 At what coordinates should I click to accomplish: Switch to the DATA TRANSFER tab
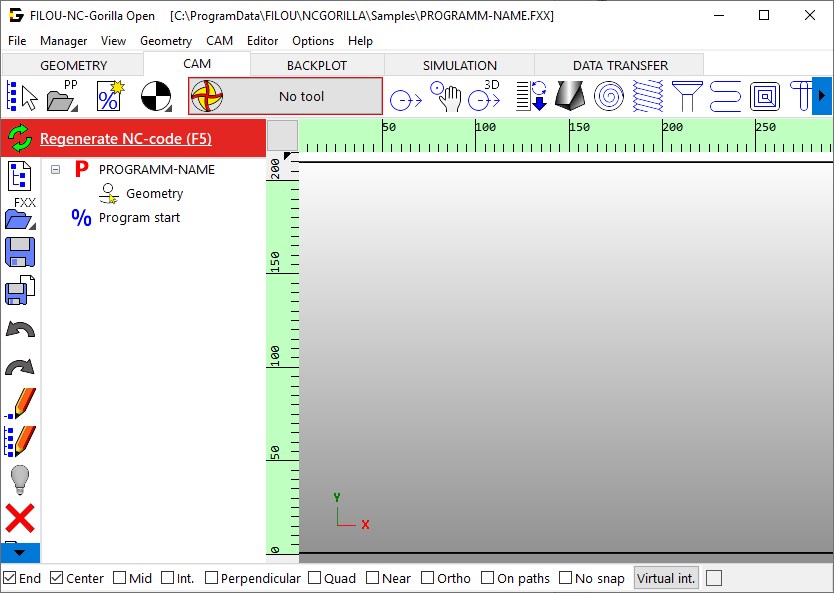click(620, 65)
